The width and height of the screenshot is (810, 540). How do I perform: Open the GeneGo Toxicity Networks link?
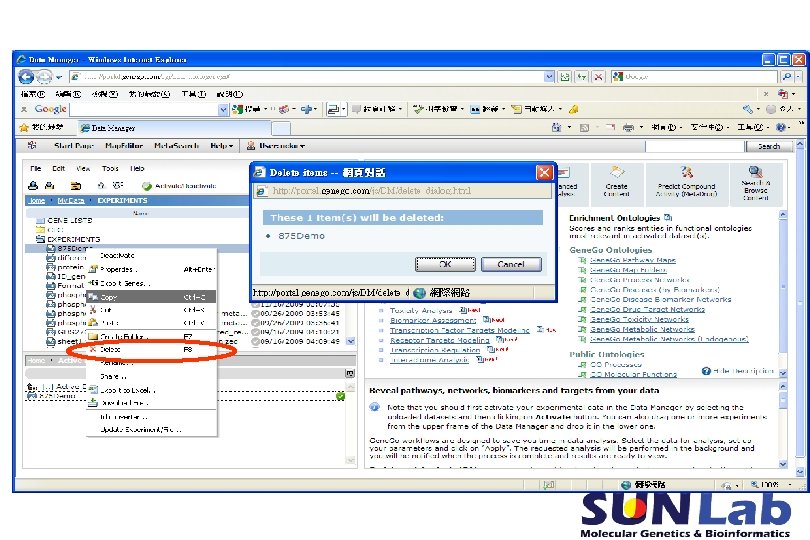point(640,319)
